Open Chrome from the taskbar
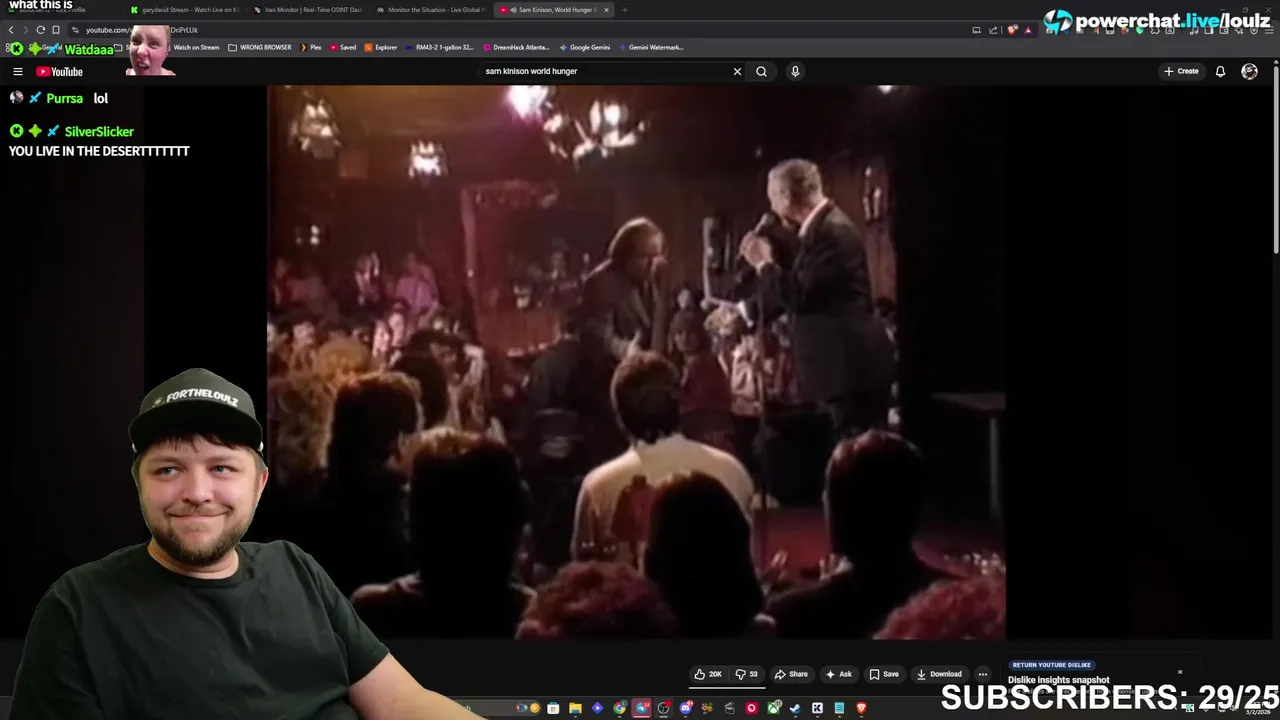 619,708
